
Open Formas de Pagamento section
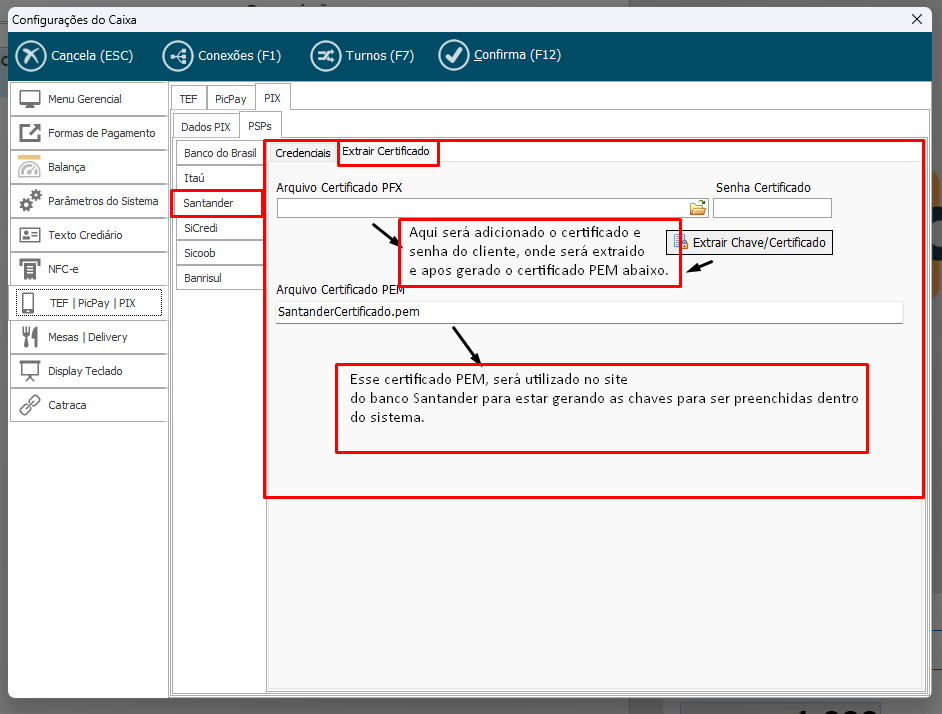coord(101,133)
